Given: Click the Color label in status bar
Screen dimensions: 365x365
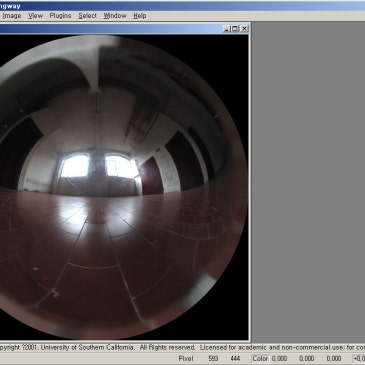Looking at the screenshot, I should tap(260, 359).
